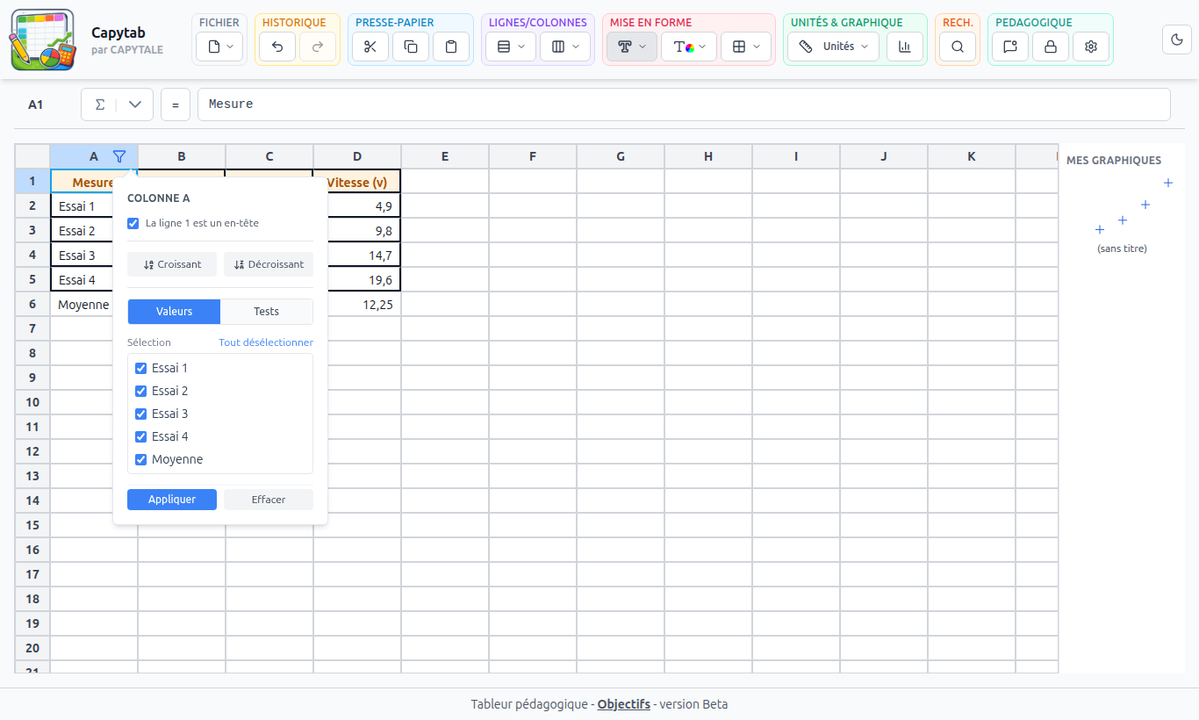Open the columns options dropdown
The height and width of the screenshot is (720, 1199).
coord(565,47)
